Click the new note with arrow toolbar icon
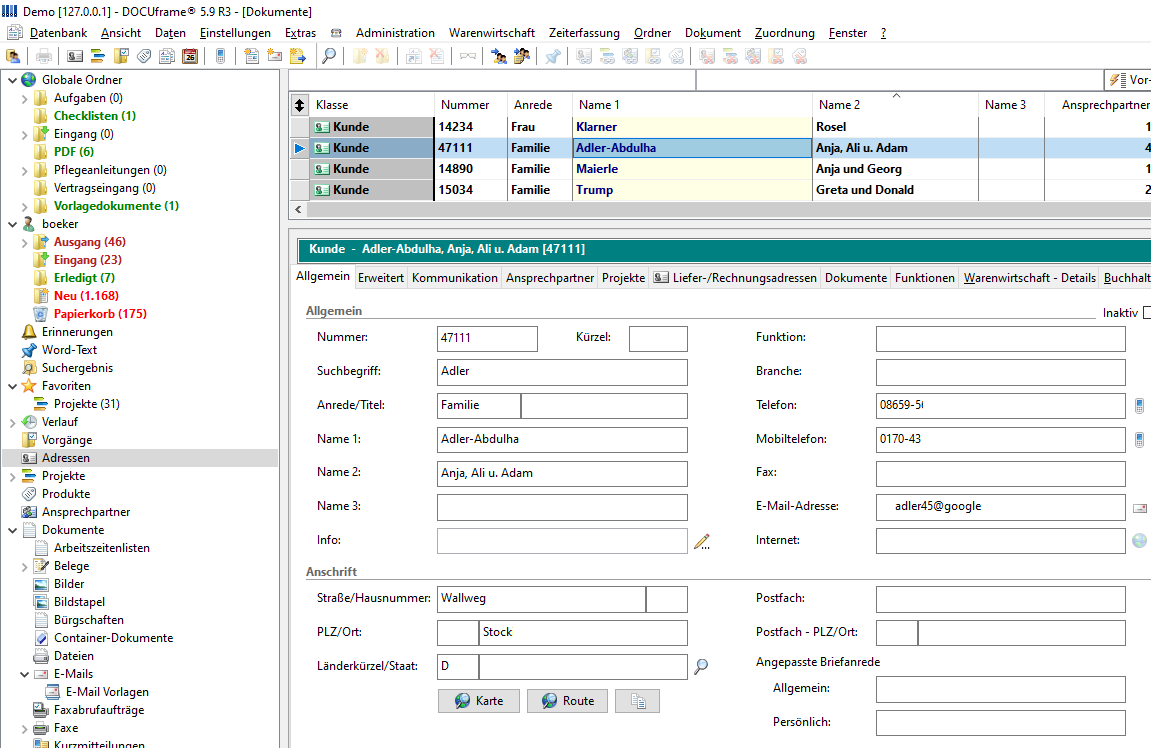The image size is (1151, 748). (298, 56)
